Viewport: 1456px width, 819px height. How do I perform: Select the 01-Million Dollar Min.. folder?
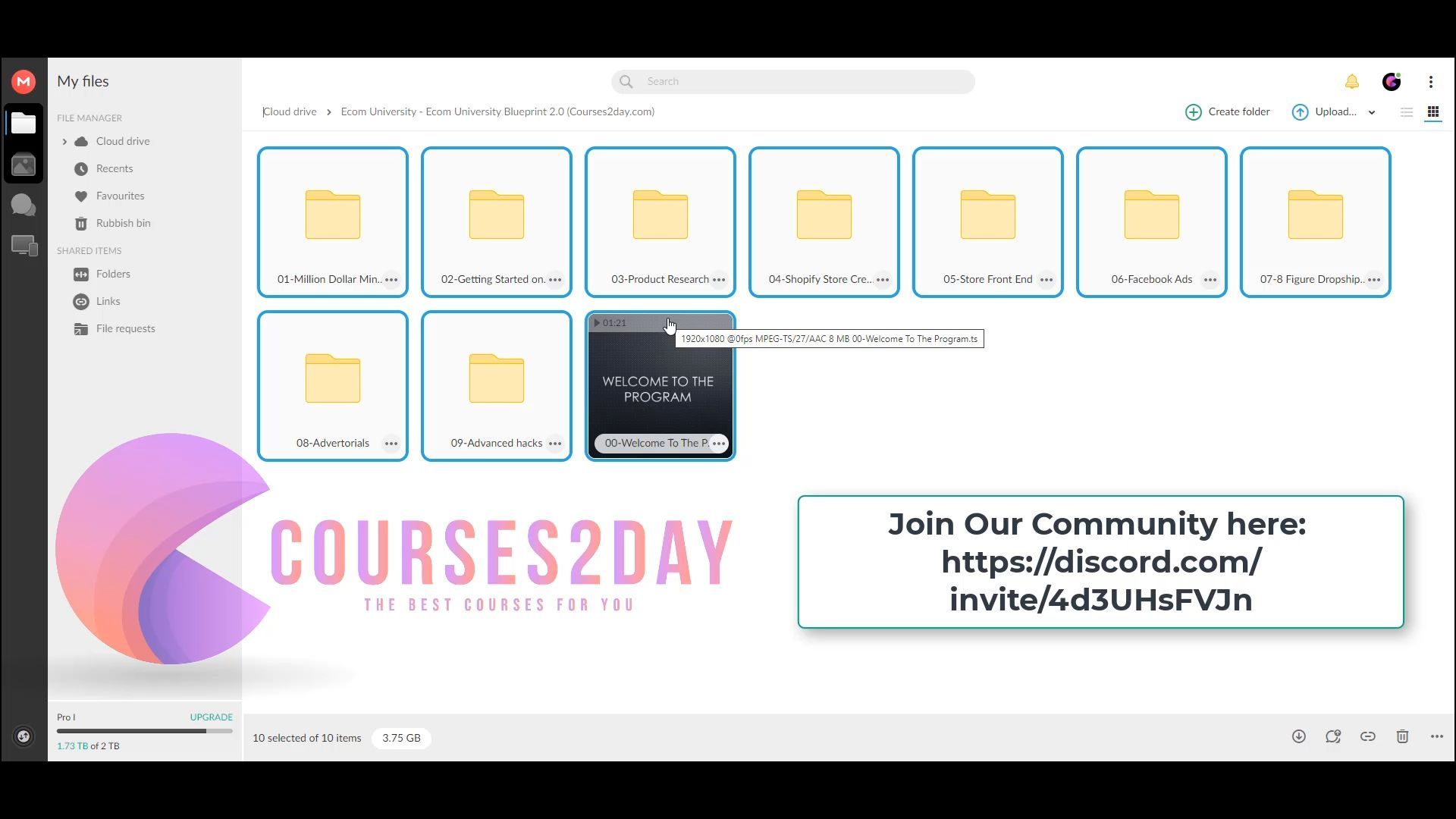333,221
